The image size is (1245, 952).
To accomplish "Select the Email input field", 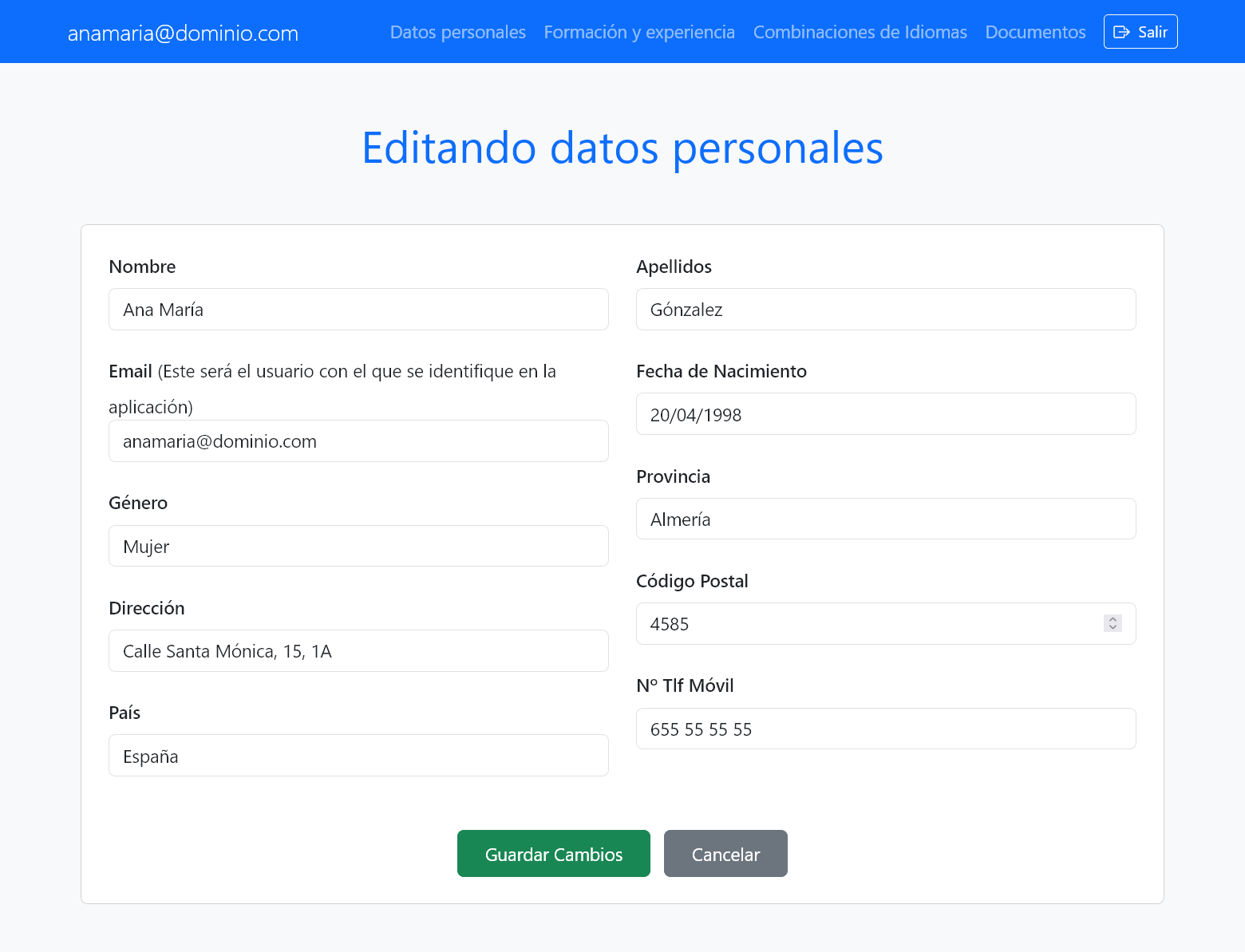I will click(x=358, y=441).
